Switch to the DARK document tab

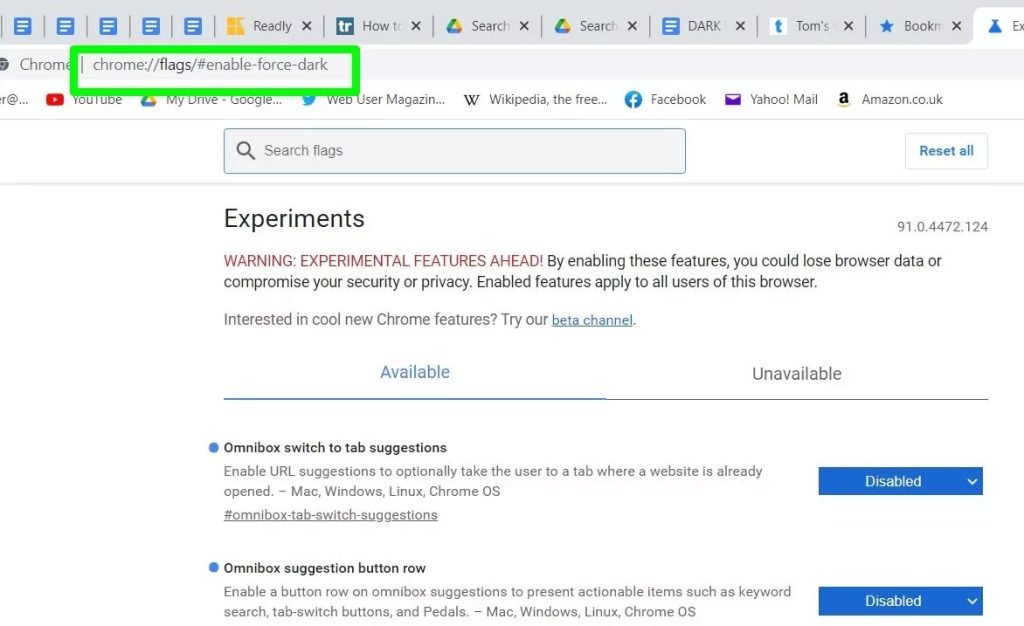click(x=702, y=26)
